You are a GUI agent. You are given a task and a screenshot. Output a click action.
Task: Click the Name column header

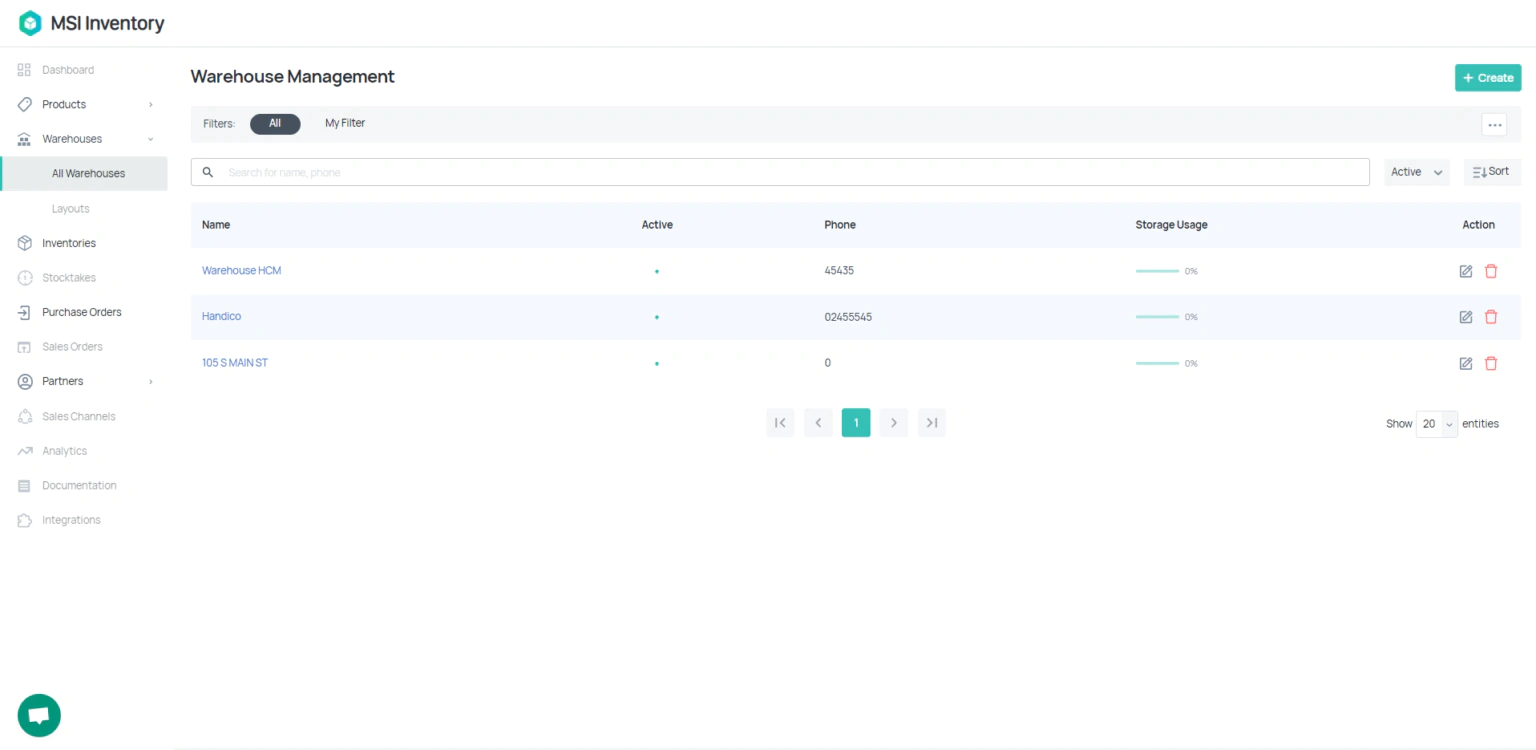pyautogui.click(x=216, y=225)
